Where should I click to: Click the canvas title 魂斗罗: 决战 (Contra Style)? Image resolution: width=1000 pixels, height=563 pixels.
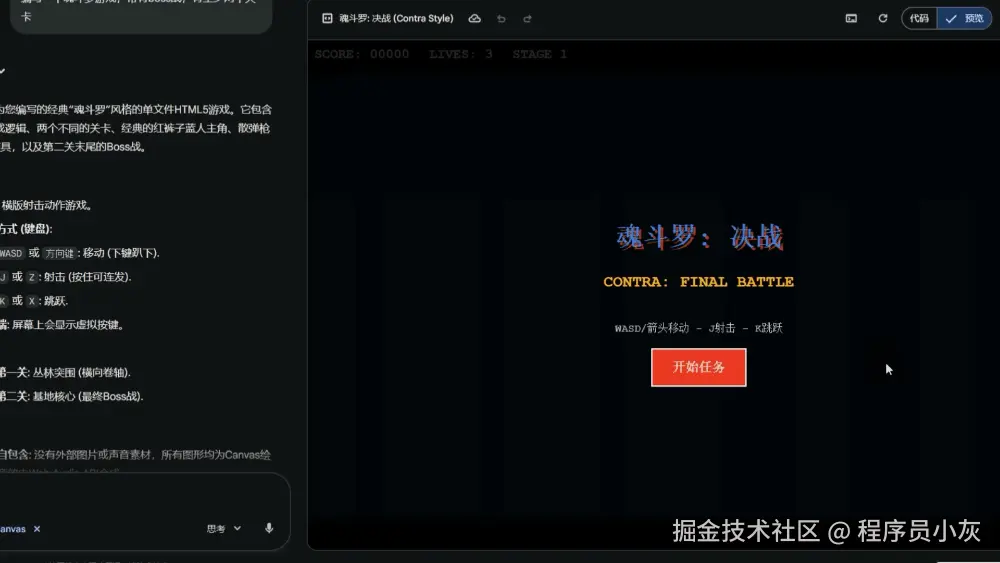(396, 18)
